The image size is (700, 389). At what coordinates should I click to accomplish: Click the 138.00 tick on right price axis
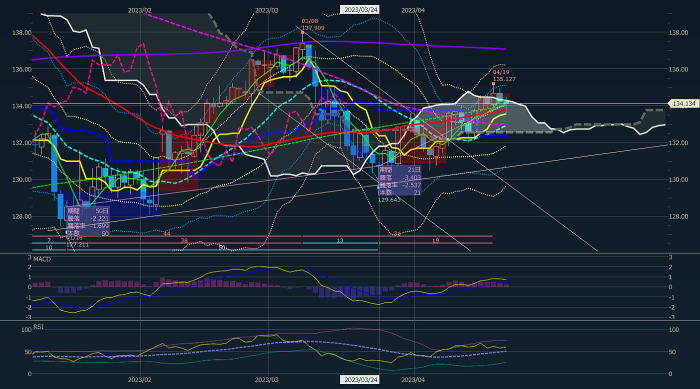coord(679,33)
